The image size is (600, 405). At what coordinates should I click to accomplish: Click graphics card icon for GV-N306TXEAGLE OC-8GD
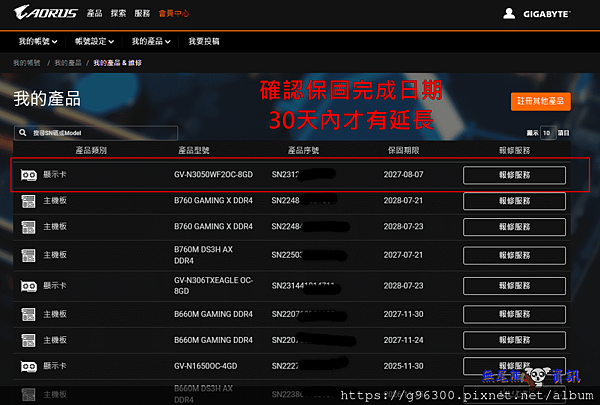(29, 286)
